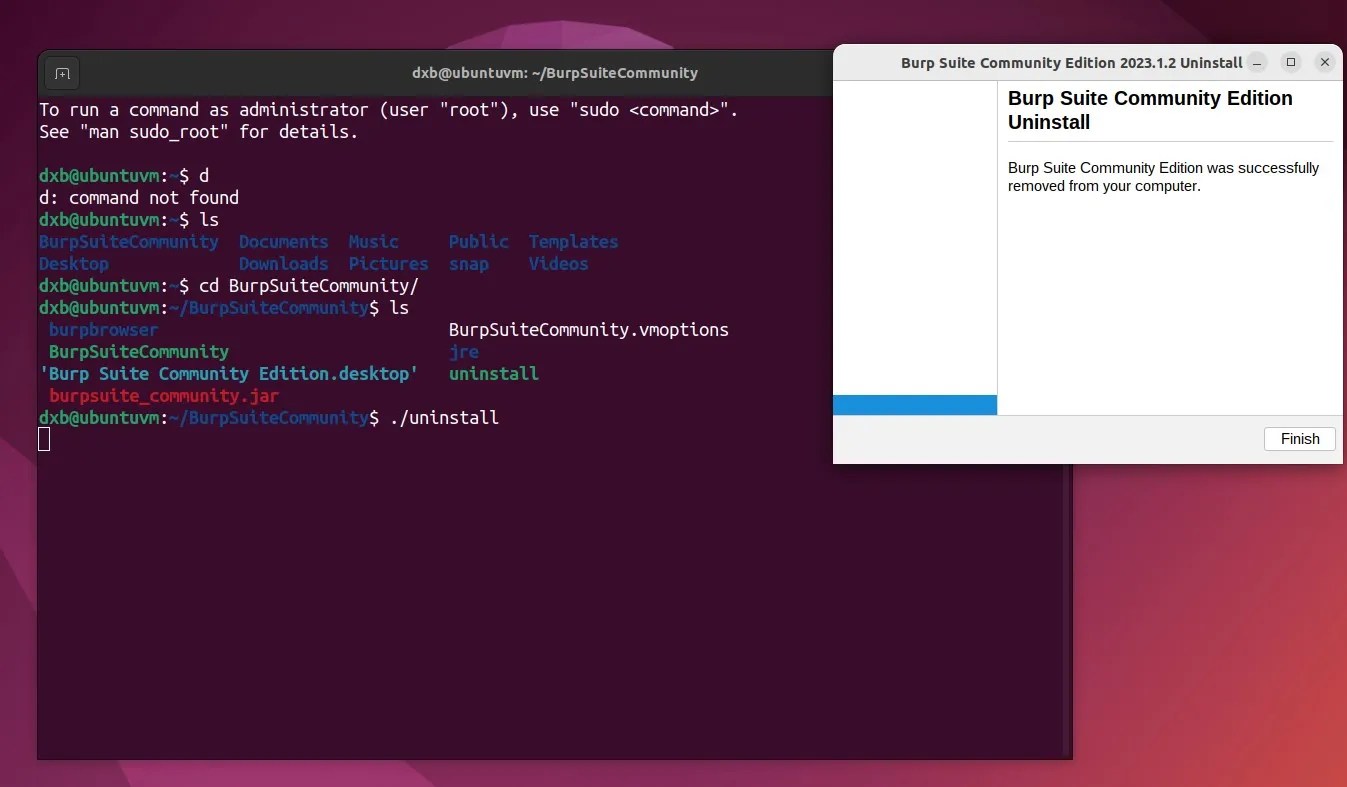Click the blue progress bar in the dialog sidebar
1347x787 pixels.
(x=913, y=405)
